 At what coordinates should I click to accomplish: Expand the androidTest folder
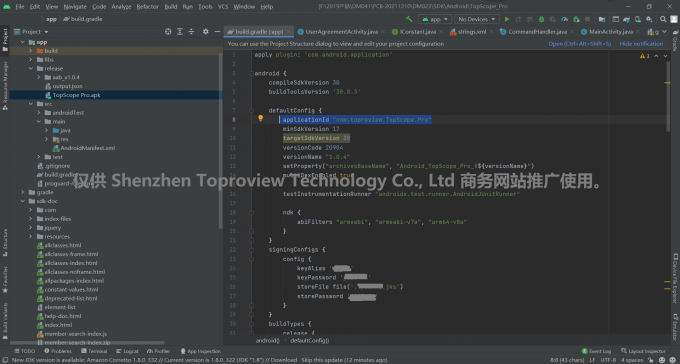39,112
